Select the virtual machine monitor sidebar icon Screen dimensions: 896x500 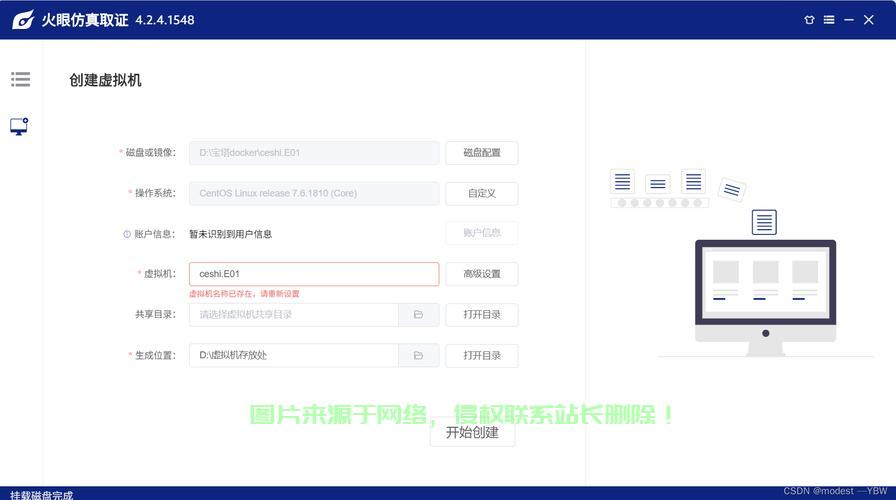(x=19, y=126)
